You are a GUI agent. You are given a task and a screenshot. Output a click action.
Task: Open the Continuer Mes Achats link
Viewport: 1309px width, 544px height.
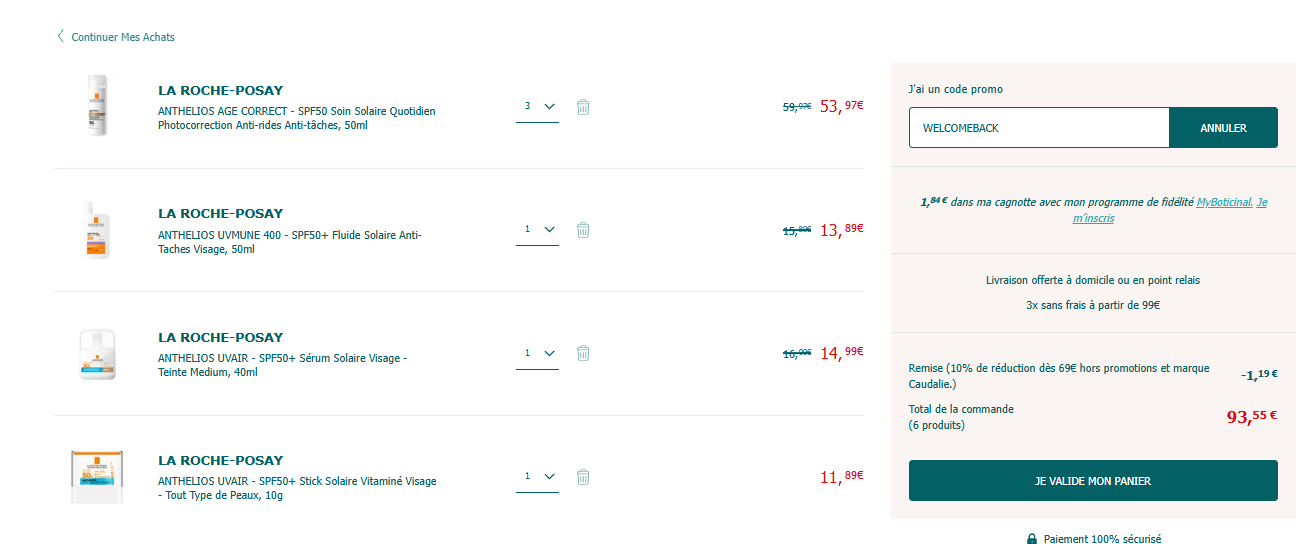click(x=123, y=37)
